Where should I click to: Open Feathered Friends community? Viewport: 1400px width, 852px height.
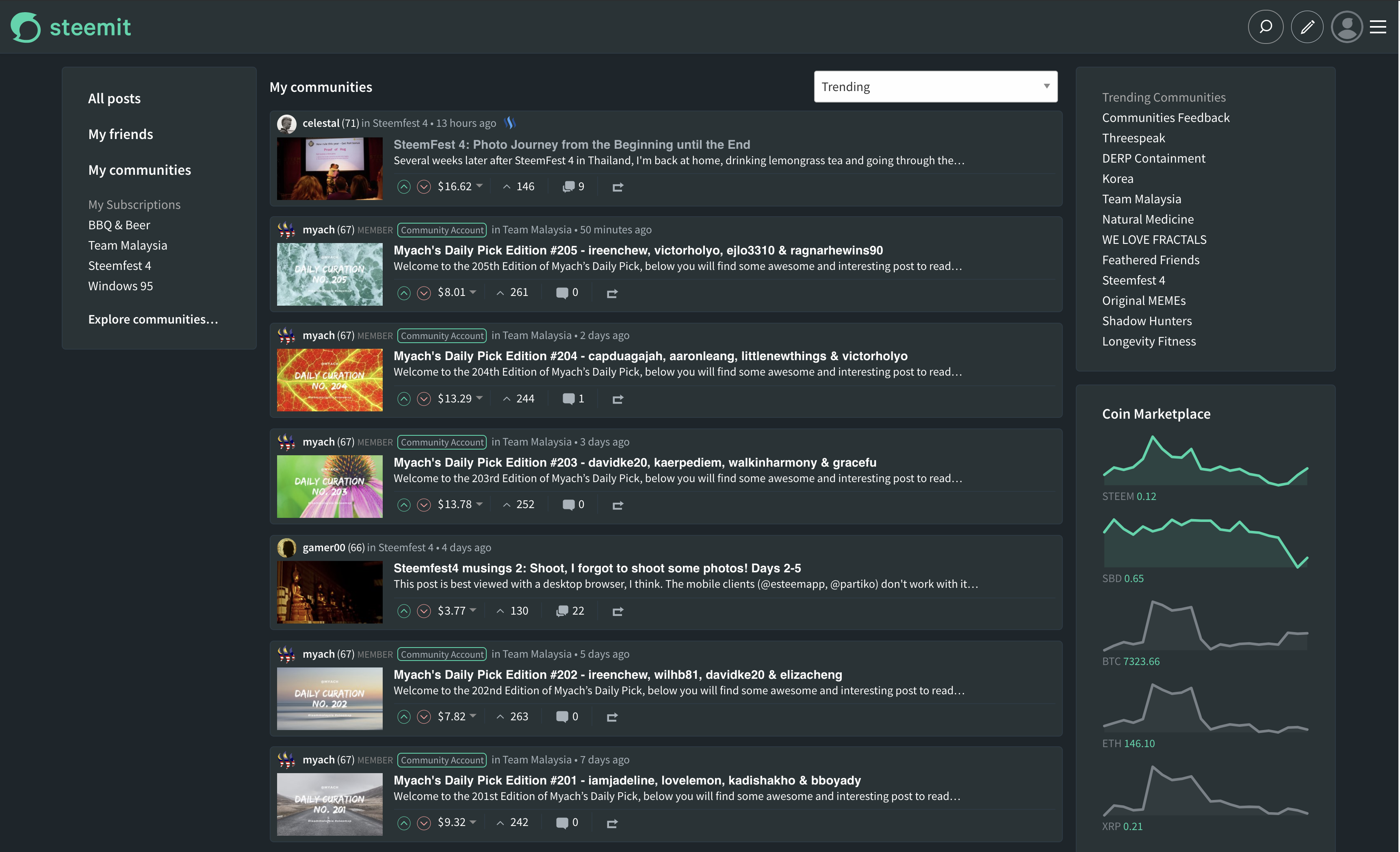1151,260
